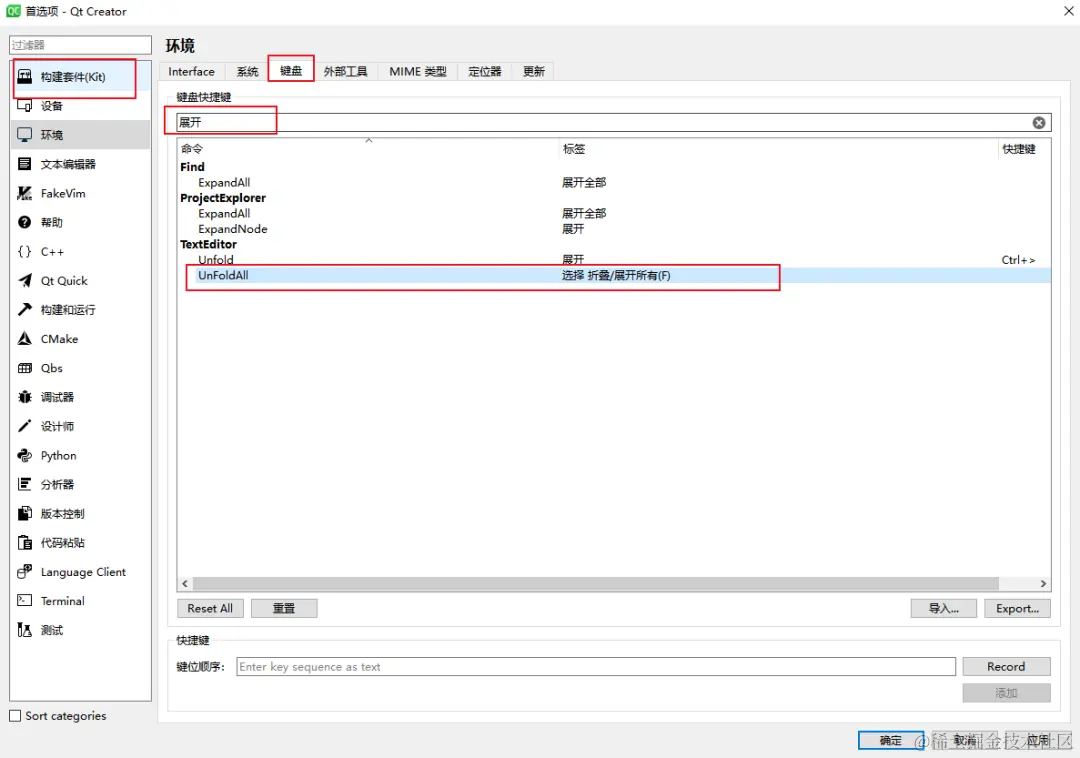Open the 文本编辑器 text editor icon

pyautogui.click(x=25, y=164)
